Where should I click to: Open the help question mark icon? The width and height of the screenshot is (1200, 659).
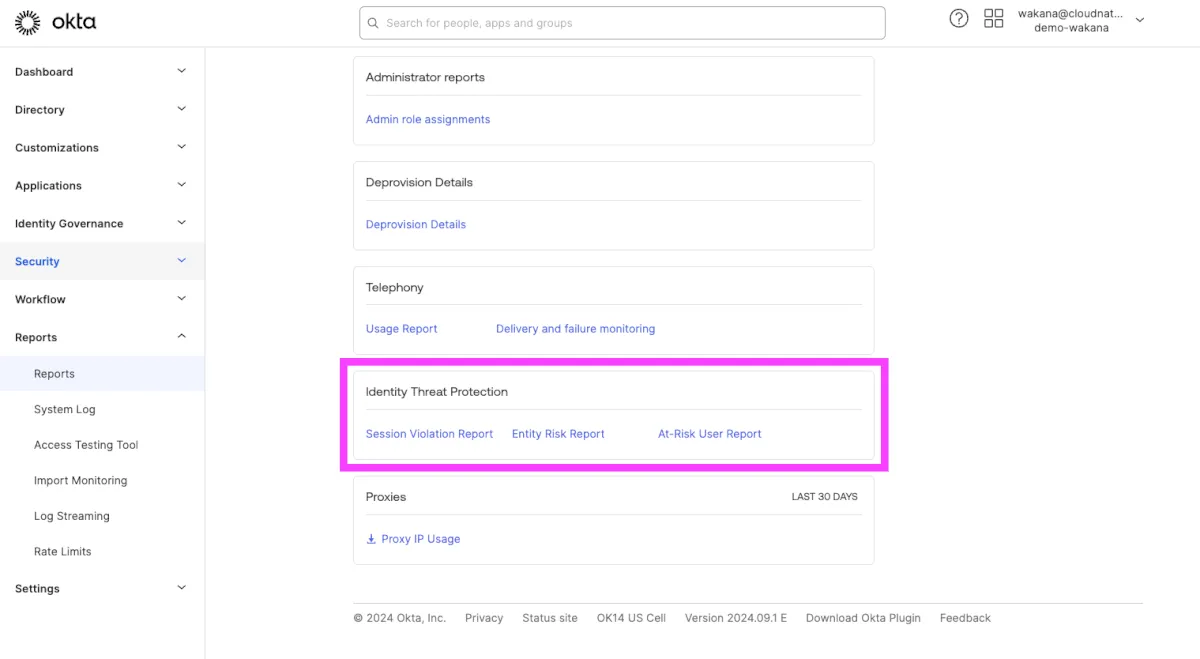959,19
